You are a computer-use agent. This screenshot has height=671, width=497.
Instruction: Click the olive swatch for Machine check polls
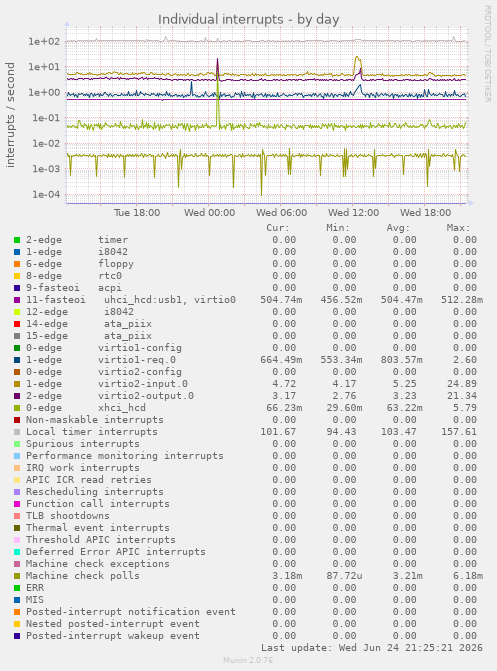17,576
